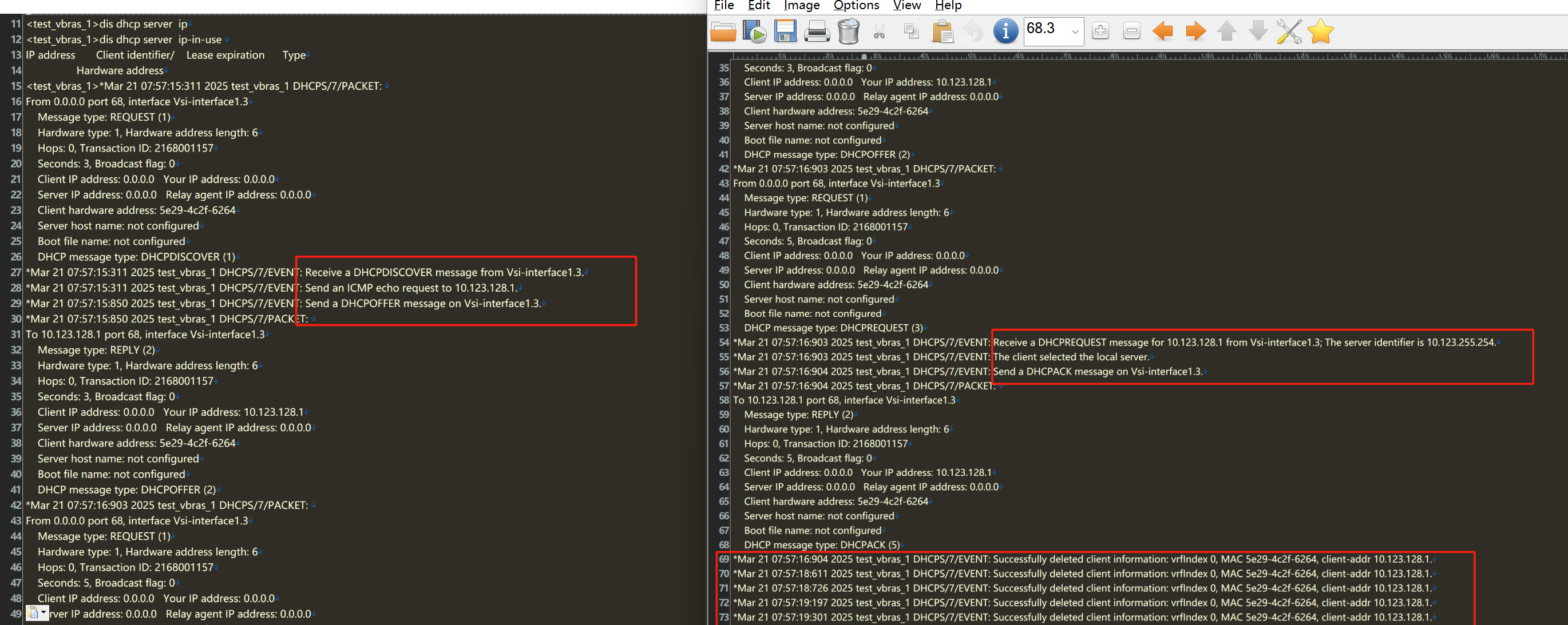1568x625 pixels.
Task: Zoom out with the minus button
Action: [x=1131, y=31]
